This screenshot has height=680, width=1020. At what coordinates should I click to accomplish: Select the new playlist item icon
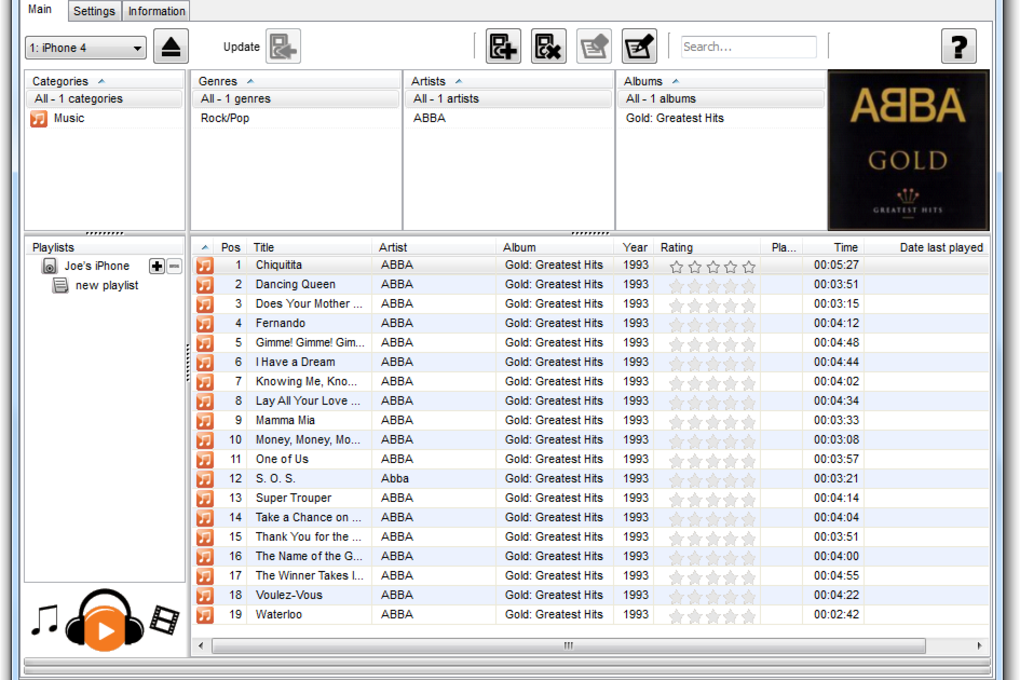[x=60, y=286]
